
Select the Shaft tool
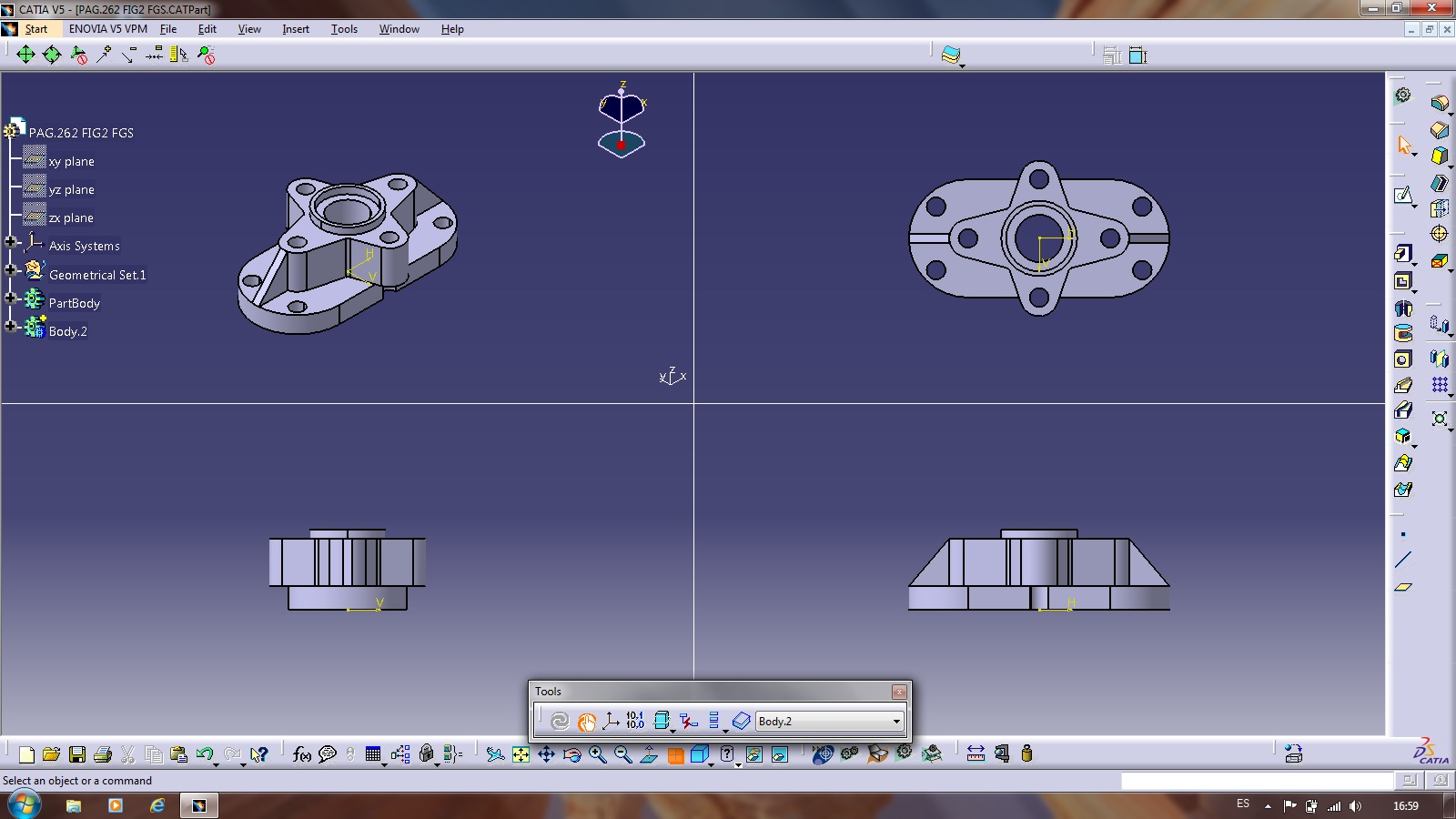[1403, 308]
